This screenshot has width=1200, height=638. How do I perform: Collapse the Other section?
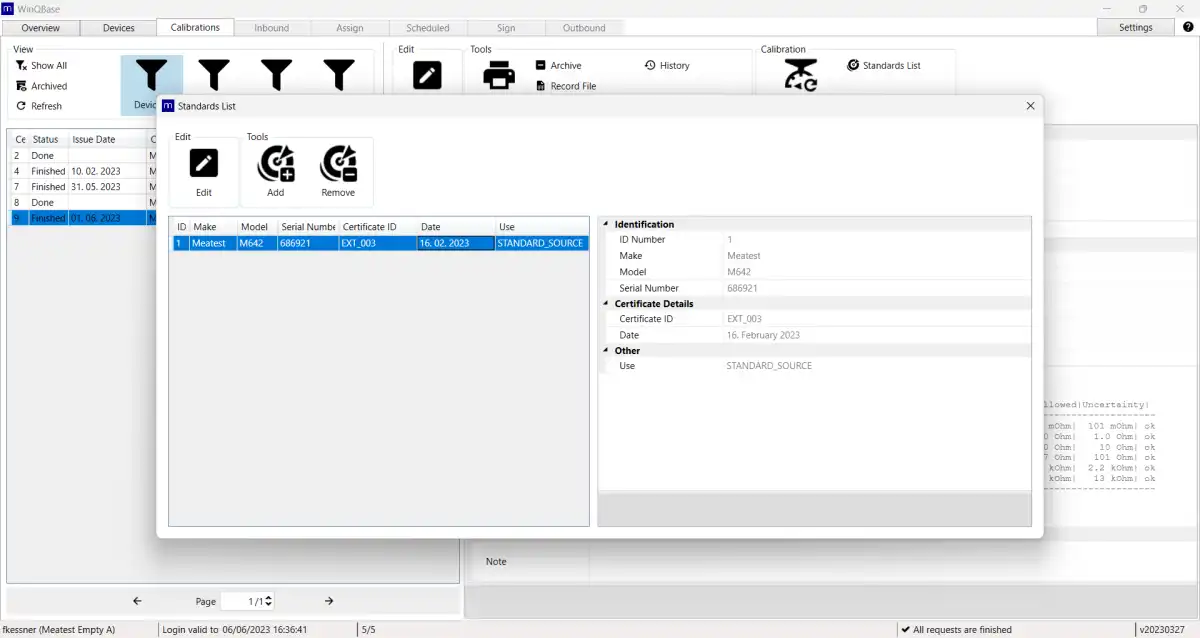[x=605, y=350]
